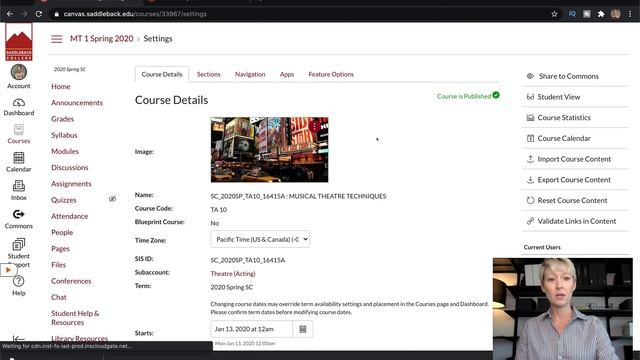This screenshot has width=640, height=360.
Task: Open Modules in course menu
Action: click(x=65, y=151)
